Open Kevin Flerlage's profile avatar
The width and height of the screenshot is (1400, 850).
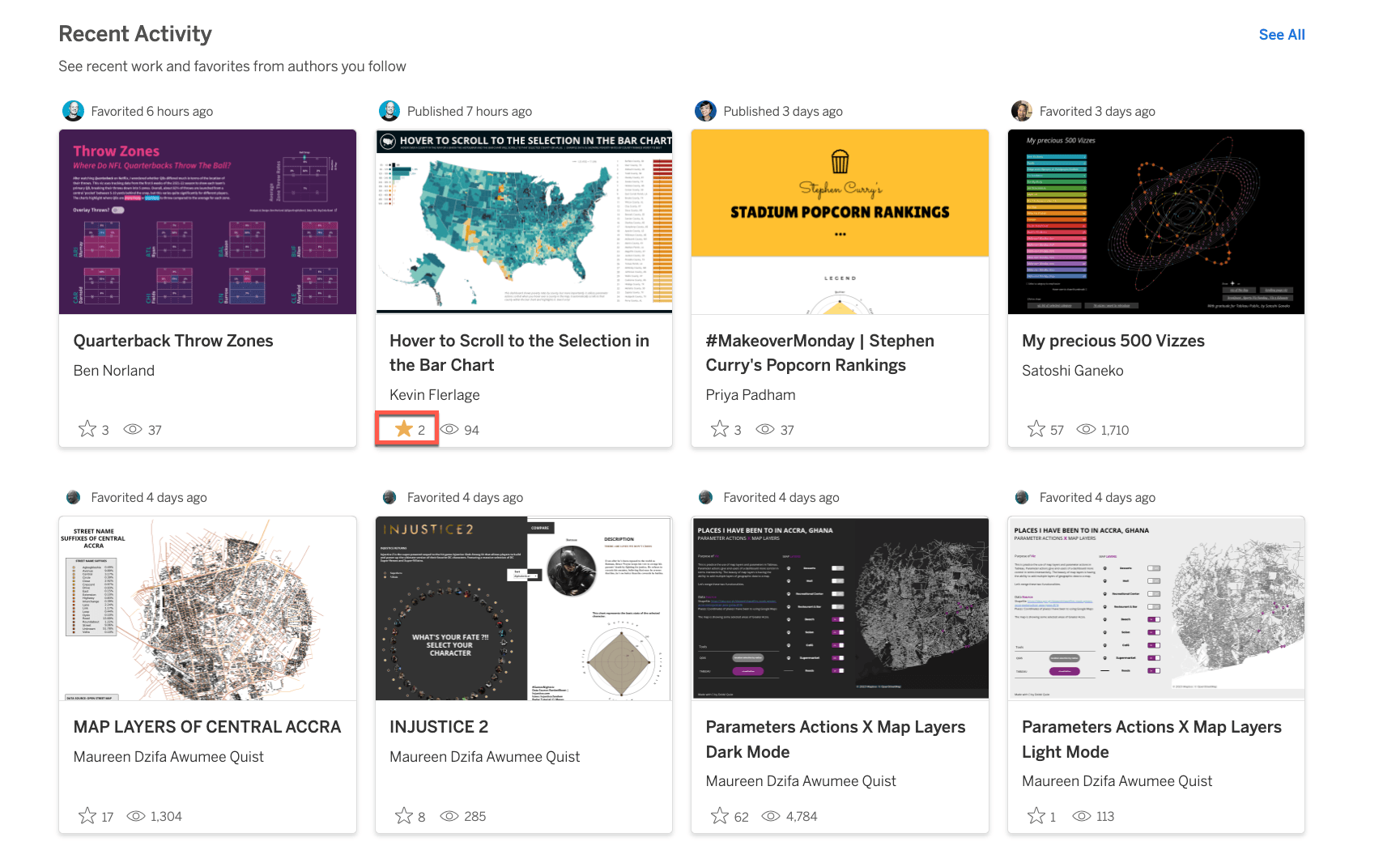click(389, 110)
